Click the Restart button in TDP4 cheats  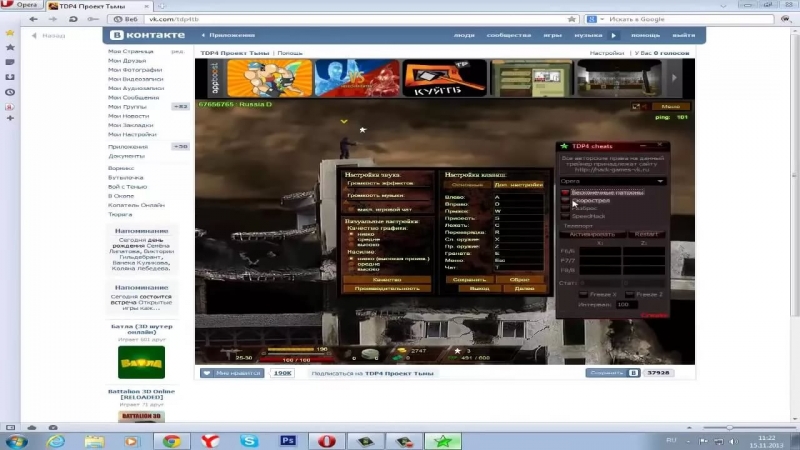pos(646,234)
